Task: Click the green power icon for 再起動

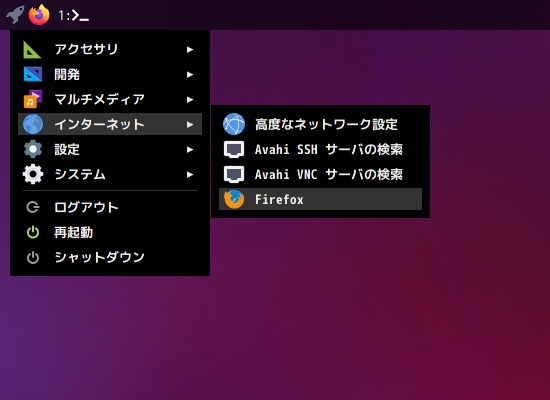Action: [x=33, y=232]
